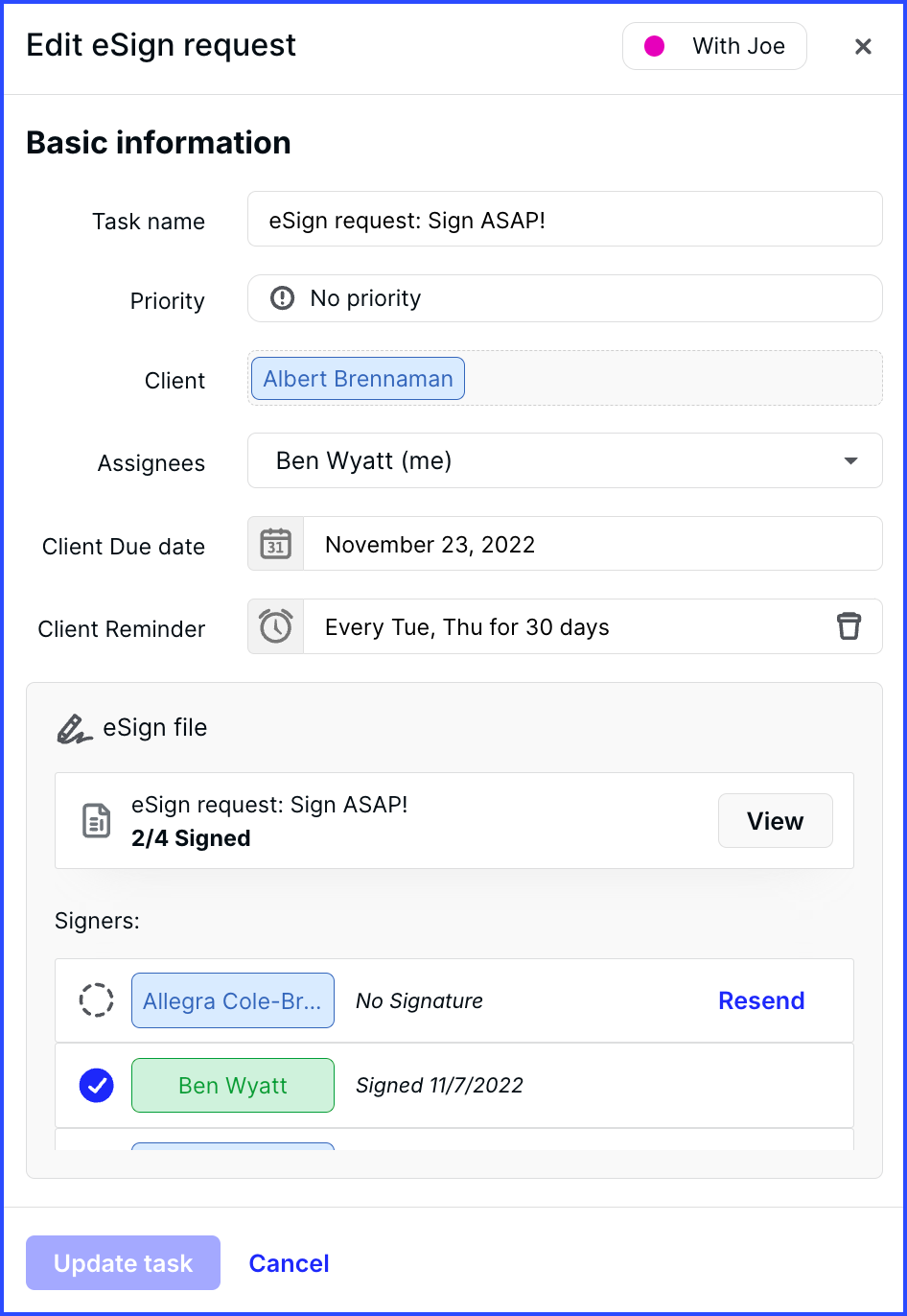Click the Ben Wyatt green signer tag

[x=233, y=1085]
